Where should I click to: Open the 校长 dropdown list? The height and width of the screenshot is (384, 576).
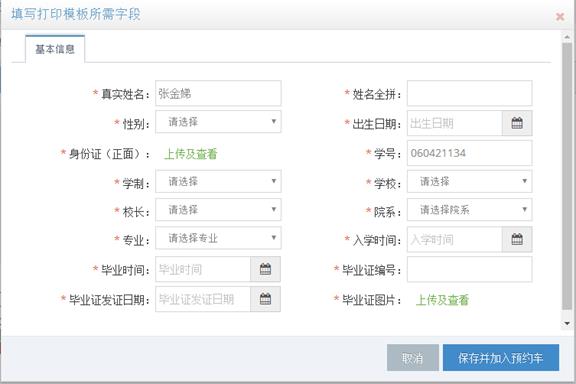218,210
